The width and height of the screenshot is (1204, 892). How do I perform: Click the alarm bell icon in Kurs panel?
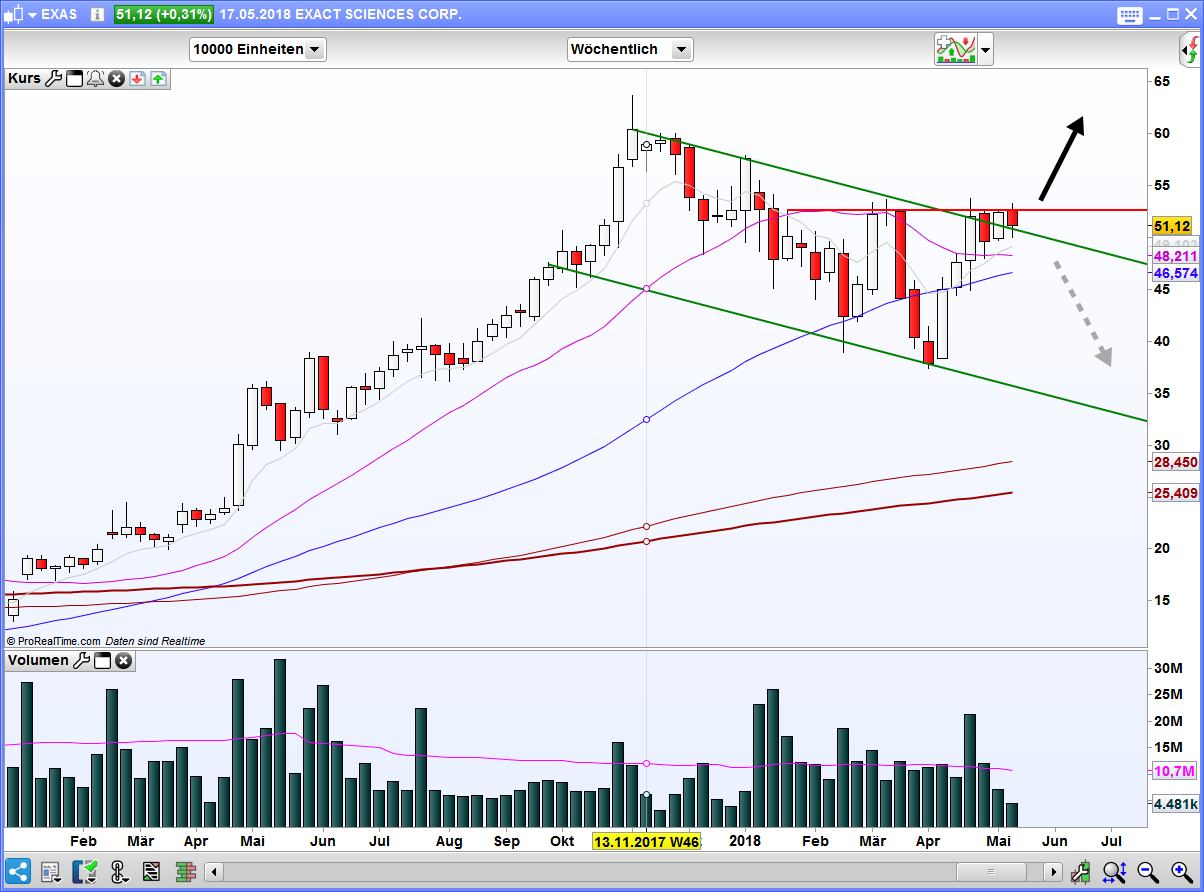[x=95, y=78]
